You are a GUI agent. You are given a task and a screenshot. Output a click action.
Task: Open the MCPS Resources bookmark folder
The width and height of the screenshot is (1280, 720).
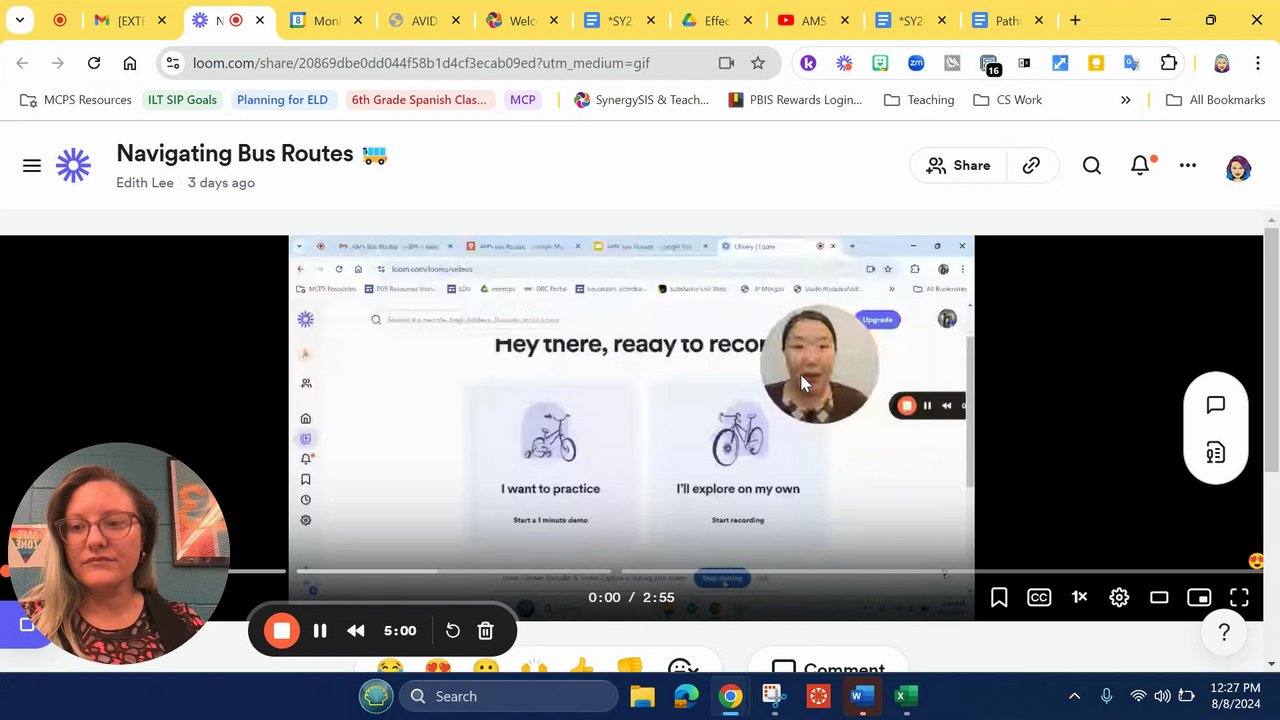click(76, 100)
